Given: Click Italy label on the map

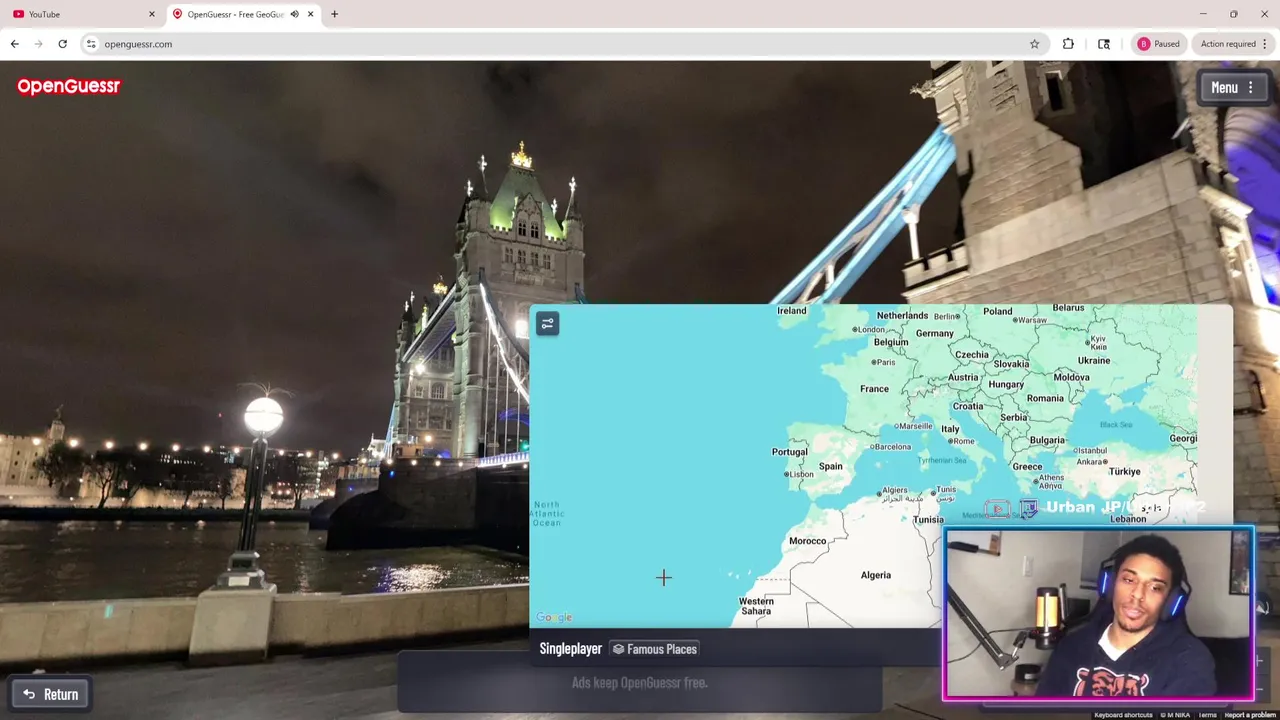Looking at the screenshot, I should pyautogui.click(x=950, y=428).
